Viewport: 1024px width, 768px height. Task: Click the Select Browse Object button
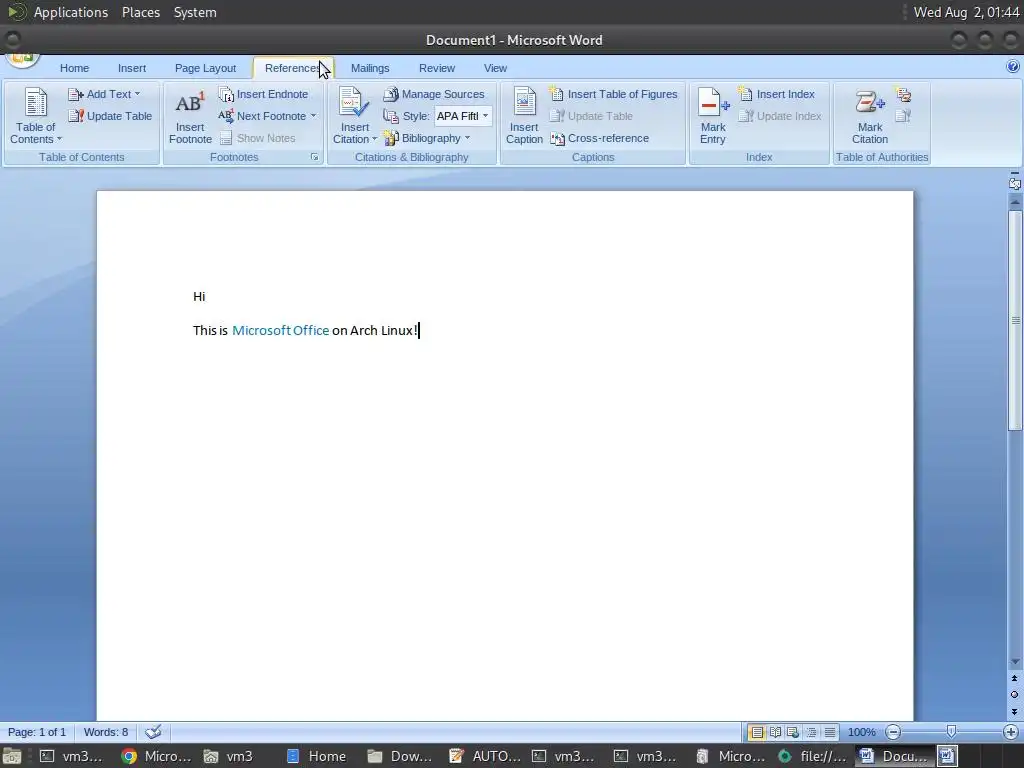(x=1015, y=695)
